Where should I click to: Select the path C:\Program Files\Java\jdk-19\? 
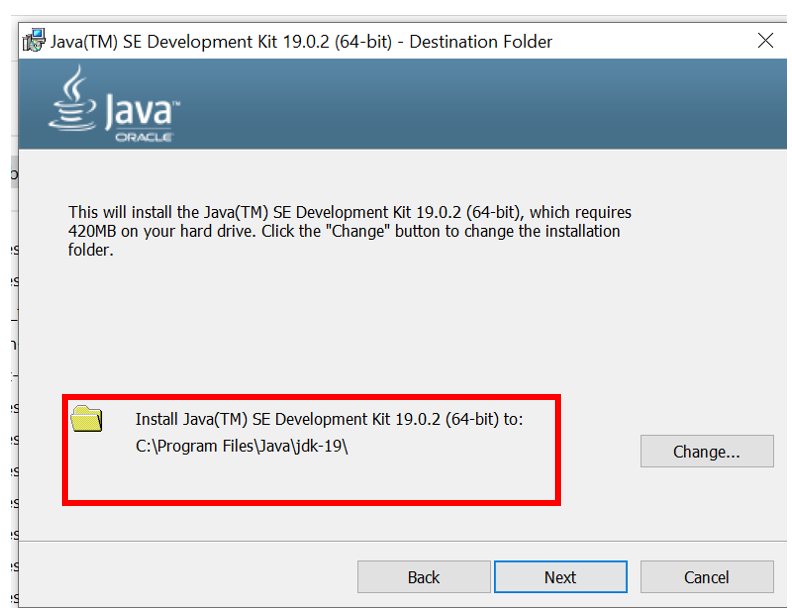pos(241,446)
